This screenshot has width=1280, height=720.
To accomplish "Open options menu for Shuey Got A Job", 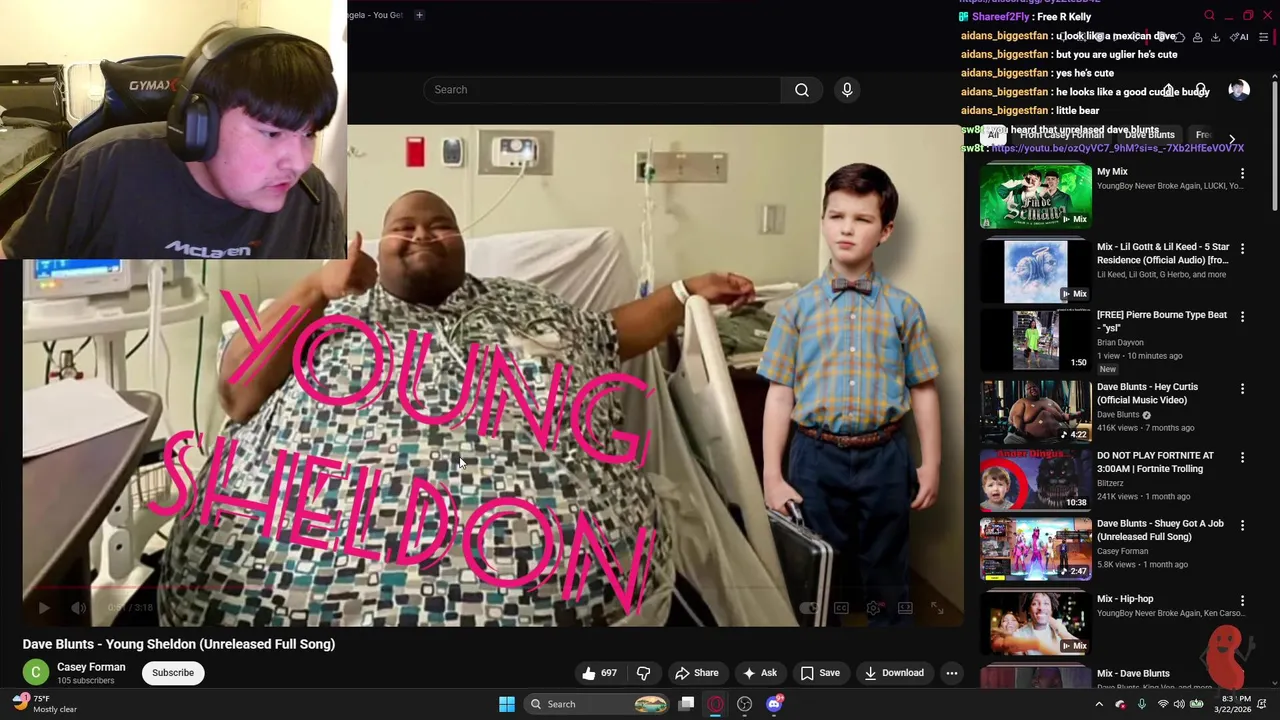I will (x=1242, y=525).
